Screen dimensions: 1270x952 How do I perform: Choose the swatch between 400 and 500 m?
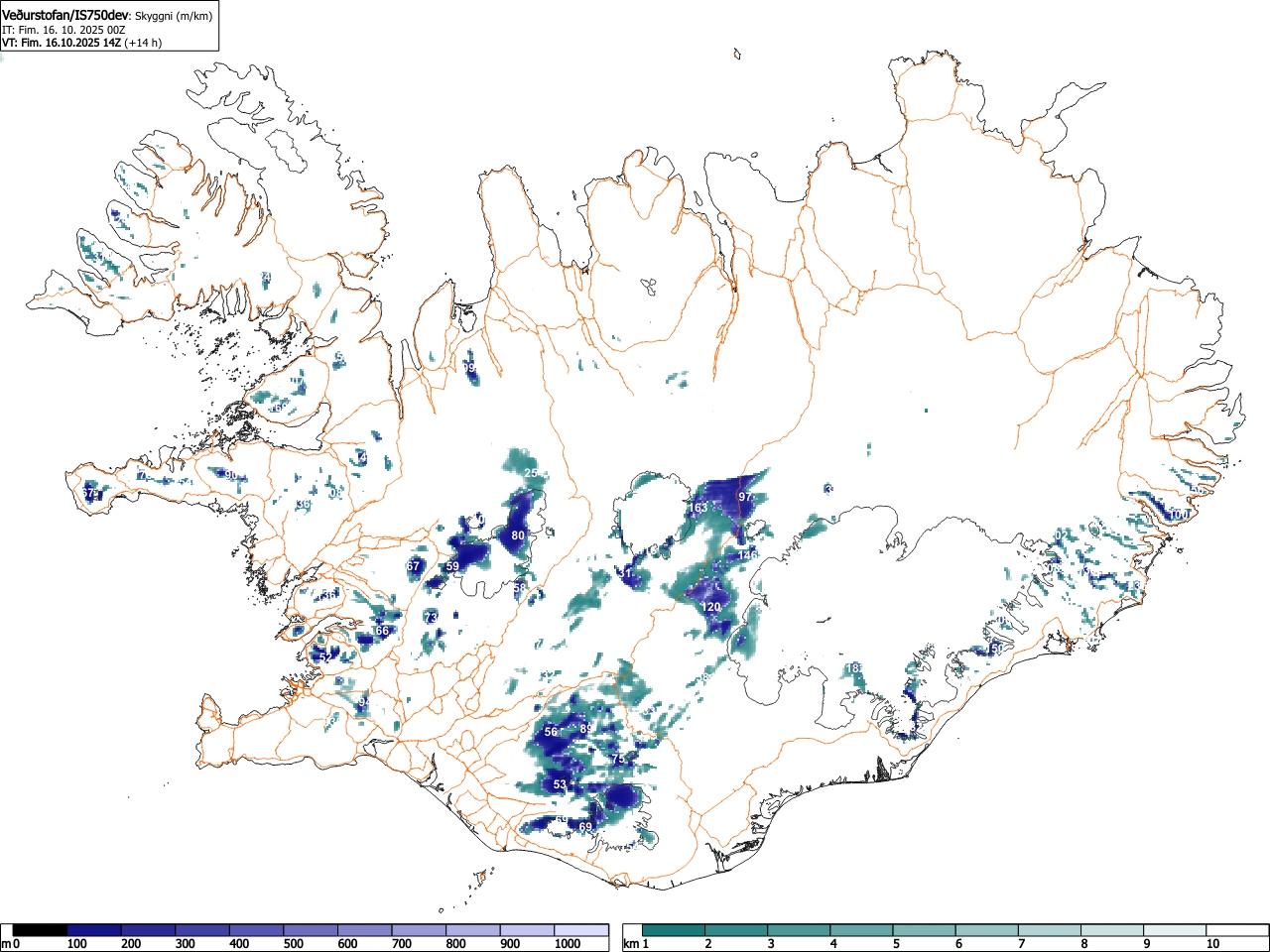click(257, 930)
